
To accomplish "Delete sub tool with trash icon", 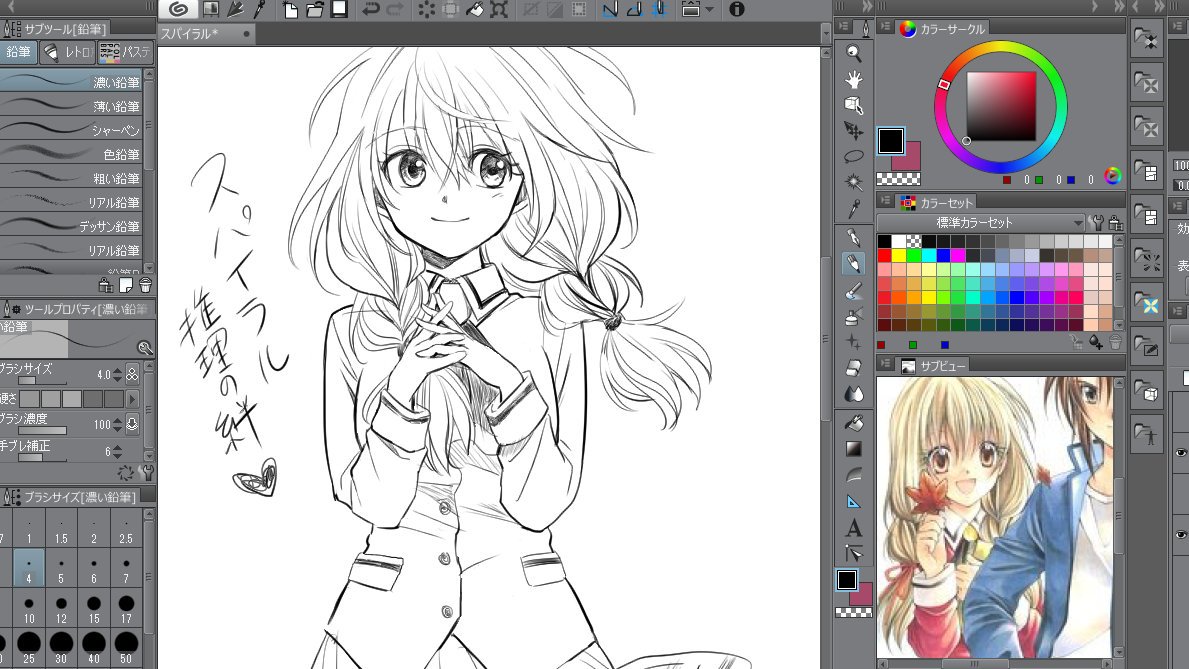I will (x=146, y=284).
